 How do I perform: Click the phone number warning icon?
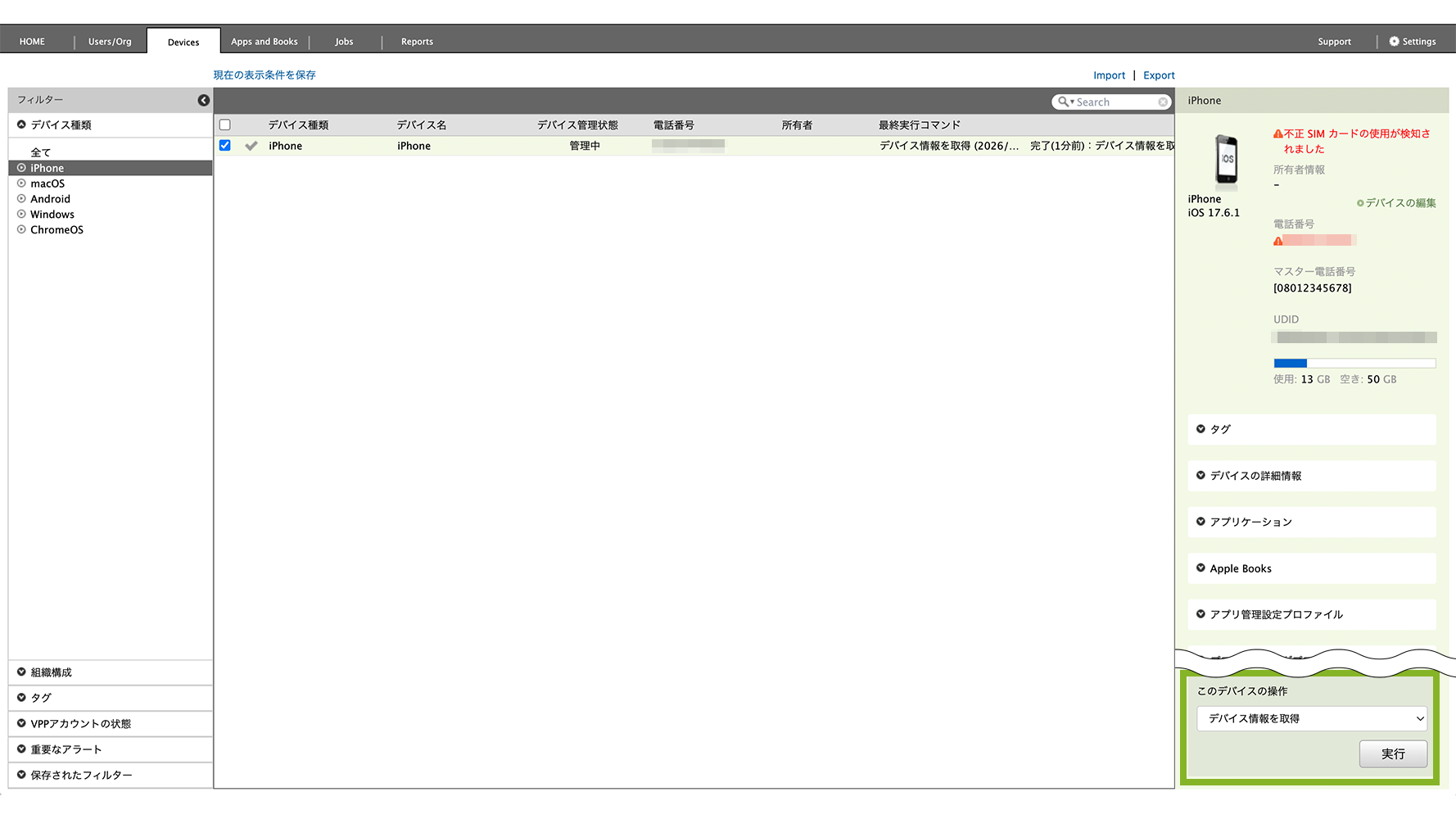pos(1277,241)
